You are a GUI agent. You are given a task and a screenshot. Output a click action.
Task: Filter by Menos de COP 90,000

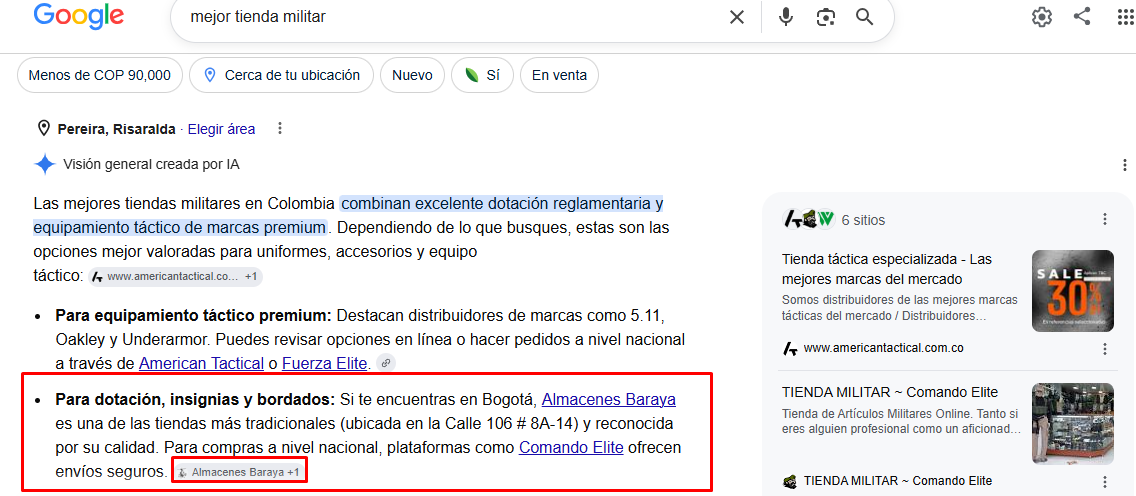pyautogui.click(x=99, y=75)
